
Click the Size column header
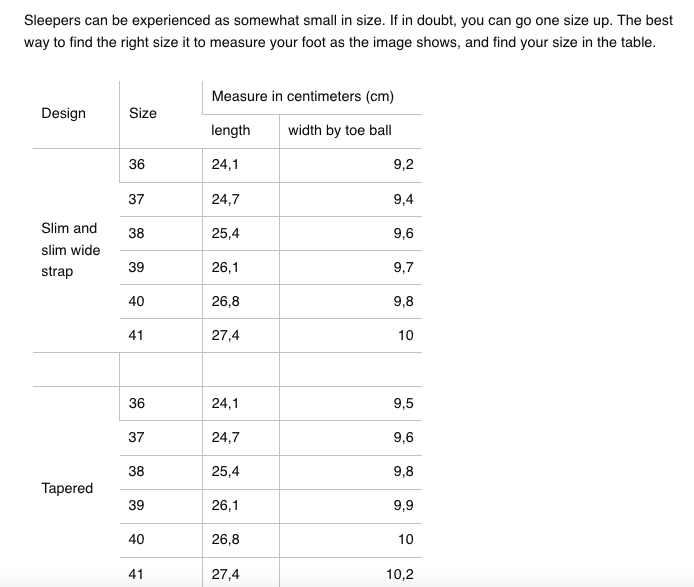pos(143,113)
